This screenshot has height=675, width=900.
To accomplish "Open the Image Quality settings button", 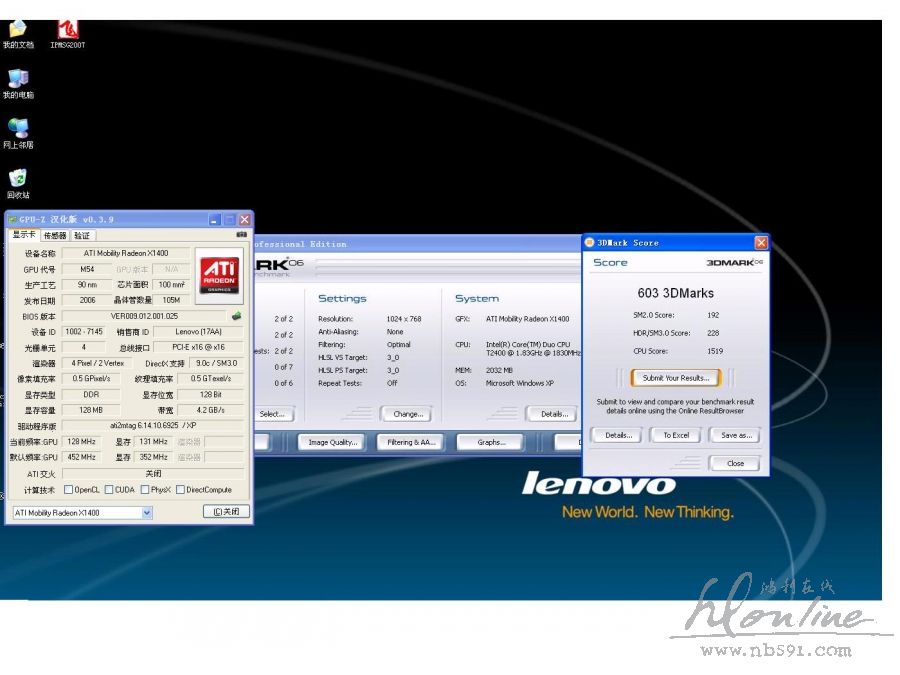I will (x=332, y=442).
